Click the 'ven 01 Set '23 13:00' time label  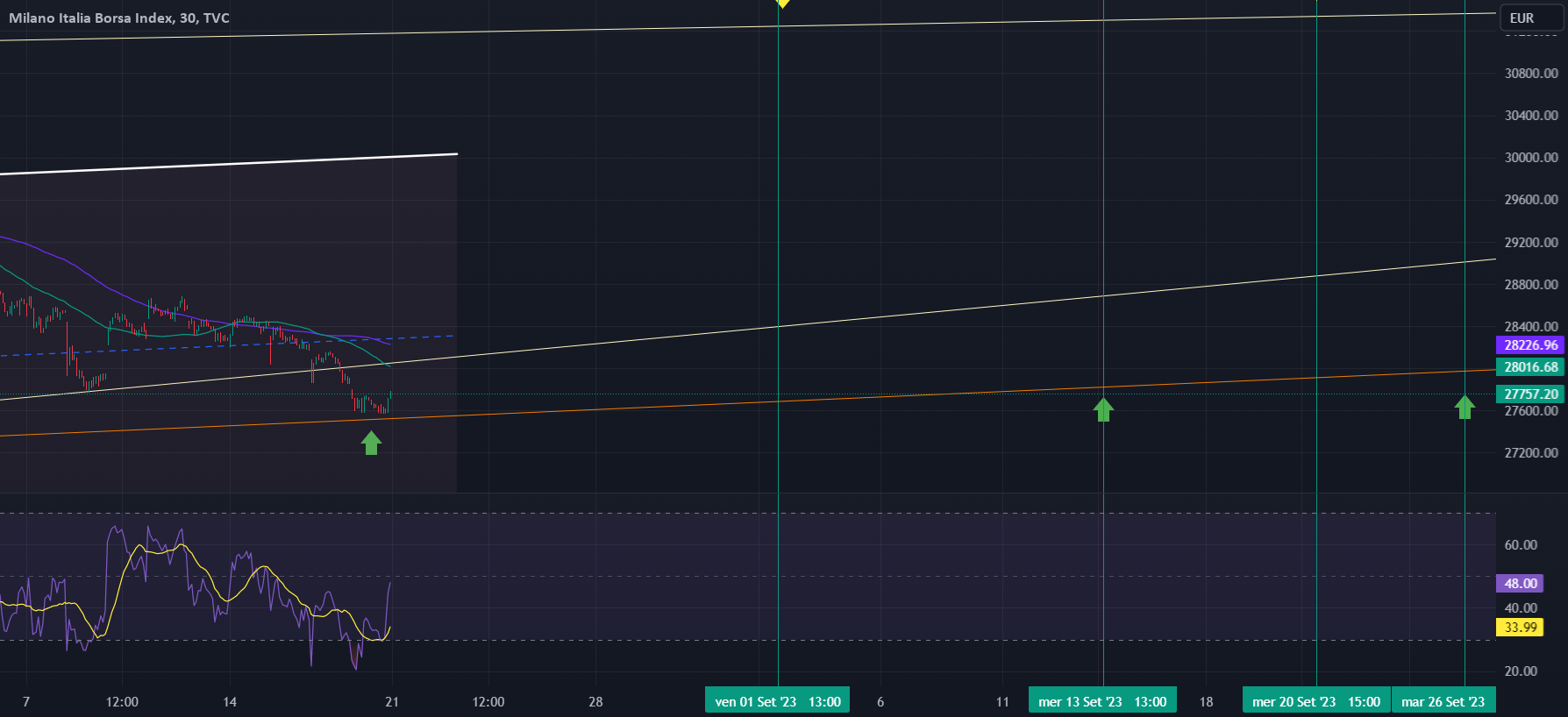click(777, 701)
